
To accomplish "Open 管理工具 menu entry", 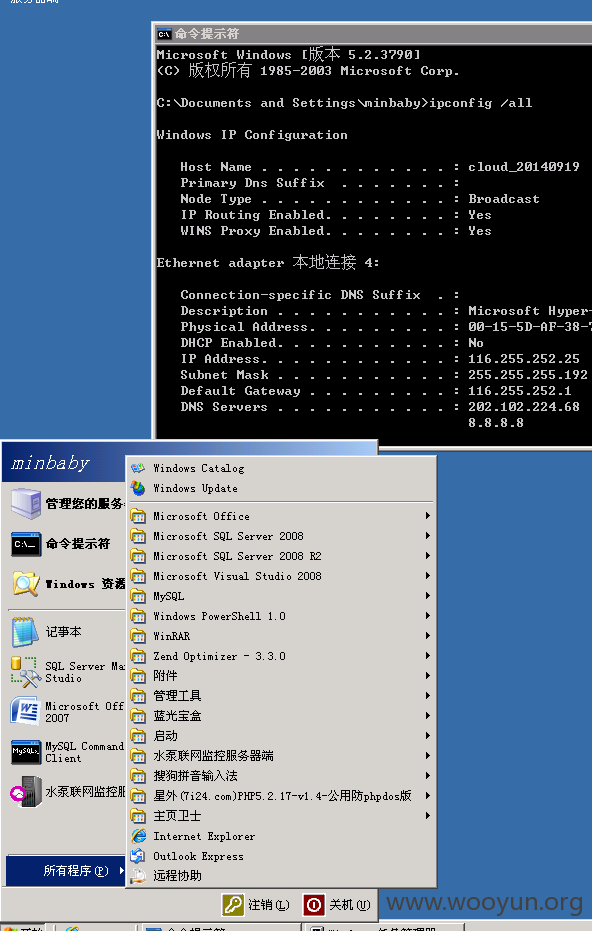I will coord(281,696).
